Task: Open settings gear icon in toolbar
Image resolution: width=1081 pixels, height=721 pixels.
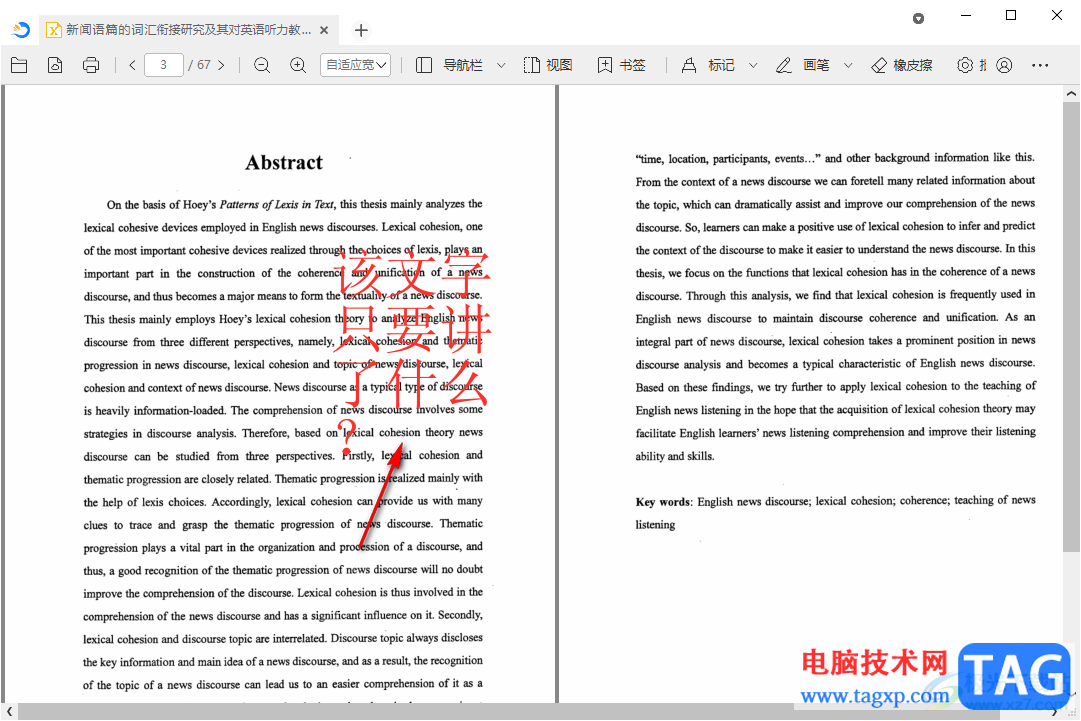Action: 965,65
